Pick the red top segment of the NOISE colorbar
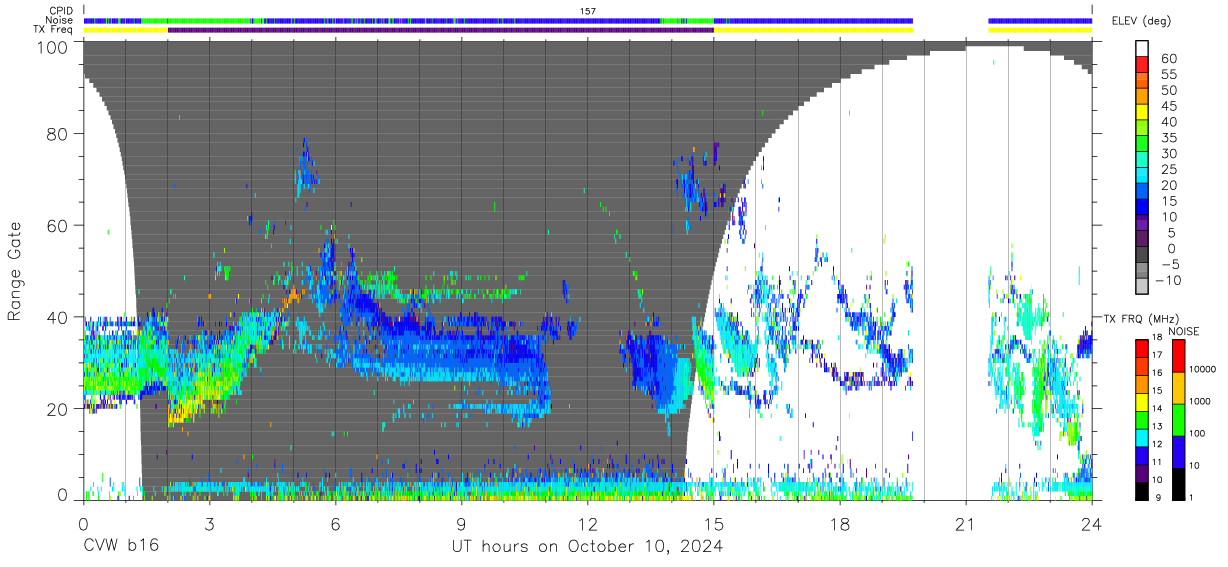This screenshot has height=567, width=1228. (1179, 356)
